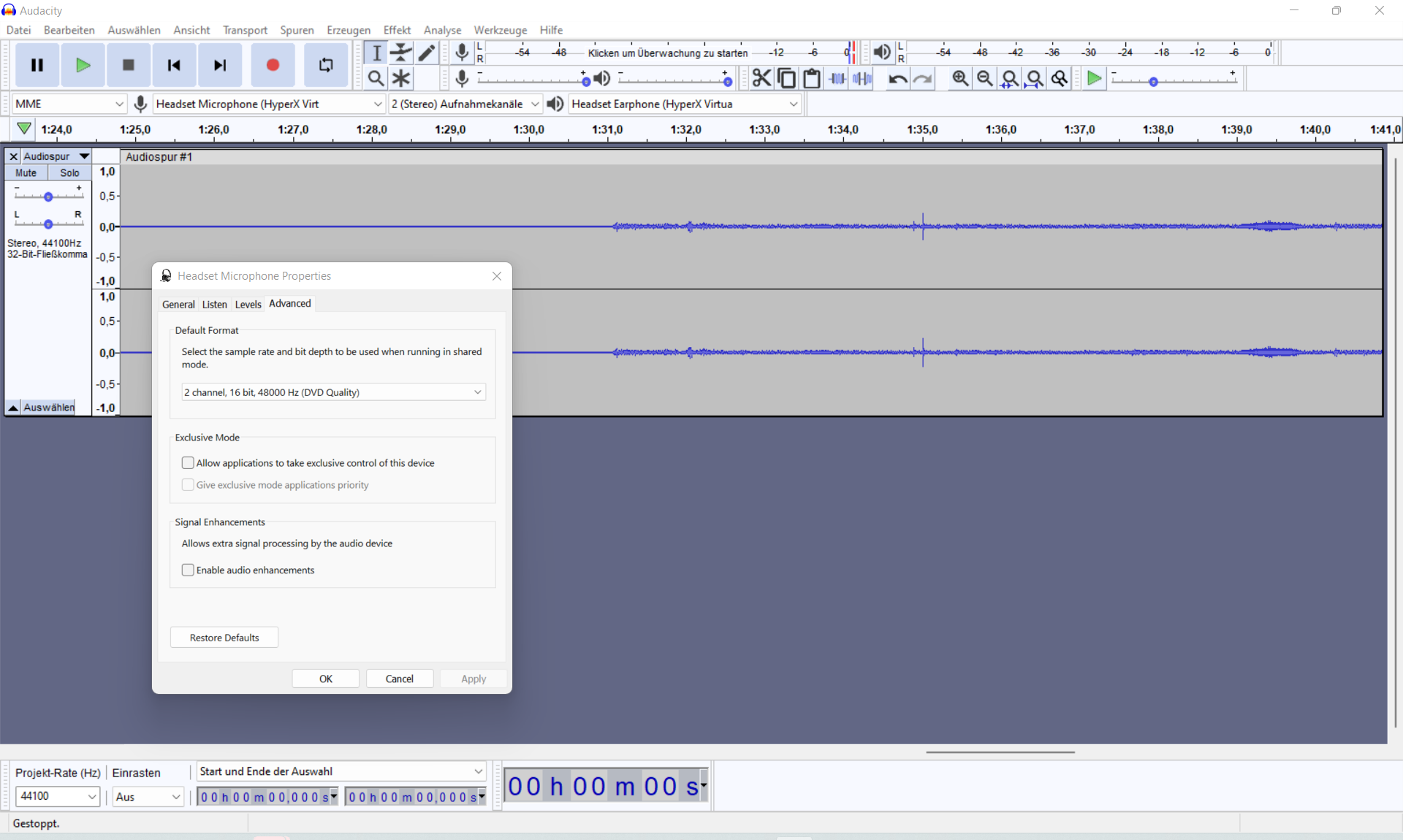This screenshot has height=840, width=1403.
Task: Adjust the track gain slider knob
Action: tap(48, 196)
